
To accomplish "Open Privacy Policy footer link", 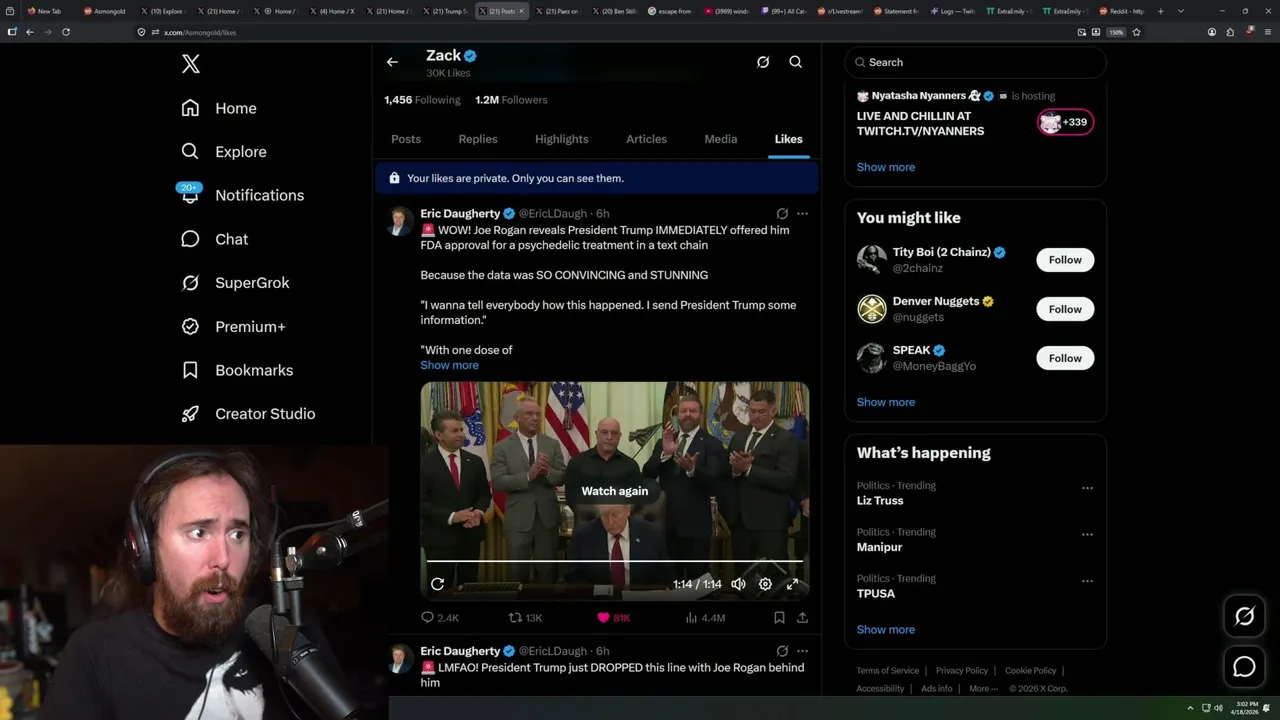I will pos(961,671).
